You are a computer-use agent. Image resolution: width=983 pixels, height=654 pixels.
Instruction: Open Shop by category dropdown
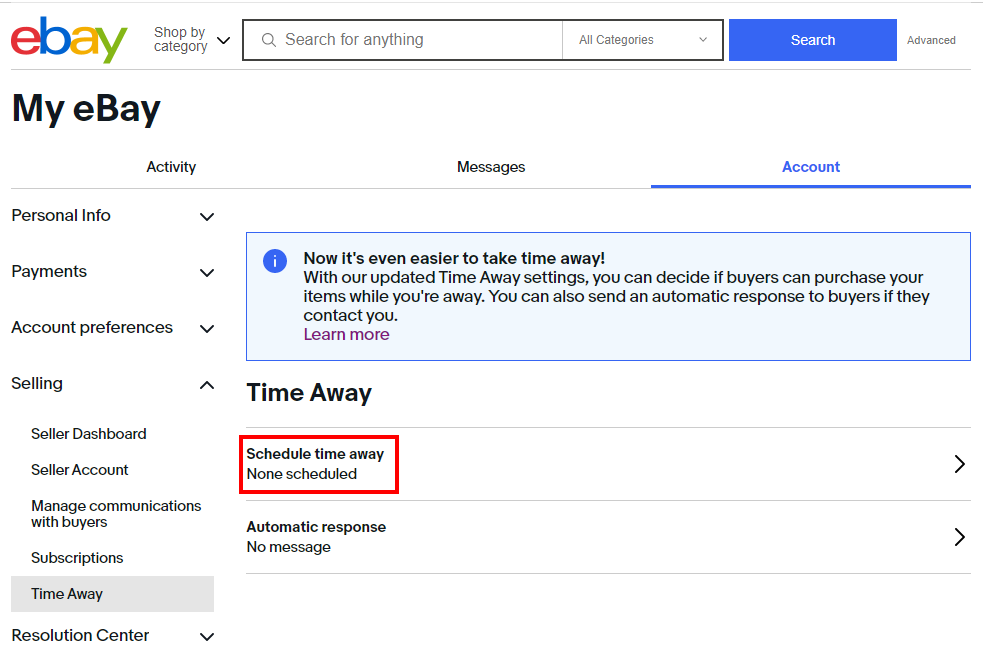(192, 40)
